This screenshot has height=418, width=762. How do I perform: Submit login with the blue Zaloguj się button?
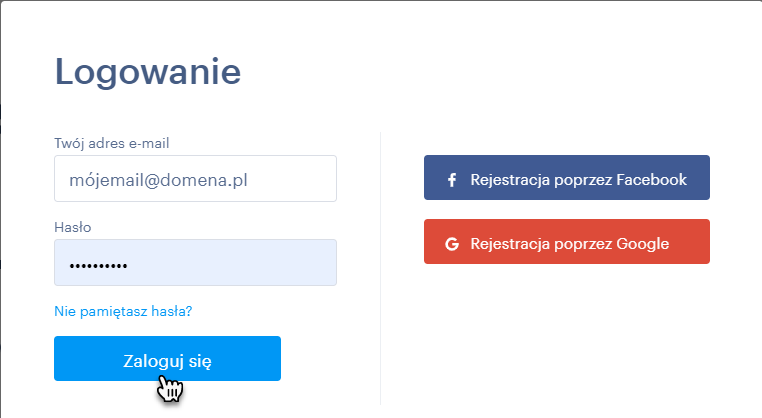(x=167, y=358)
